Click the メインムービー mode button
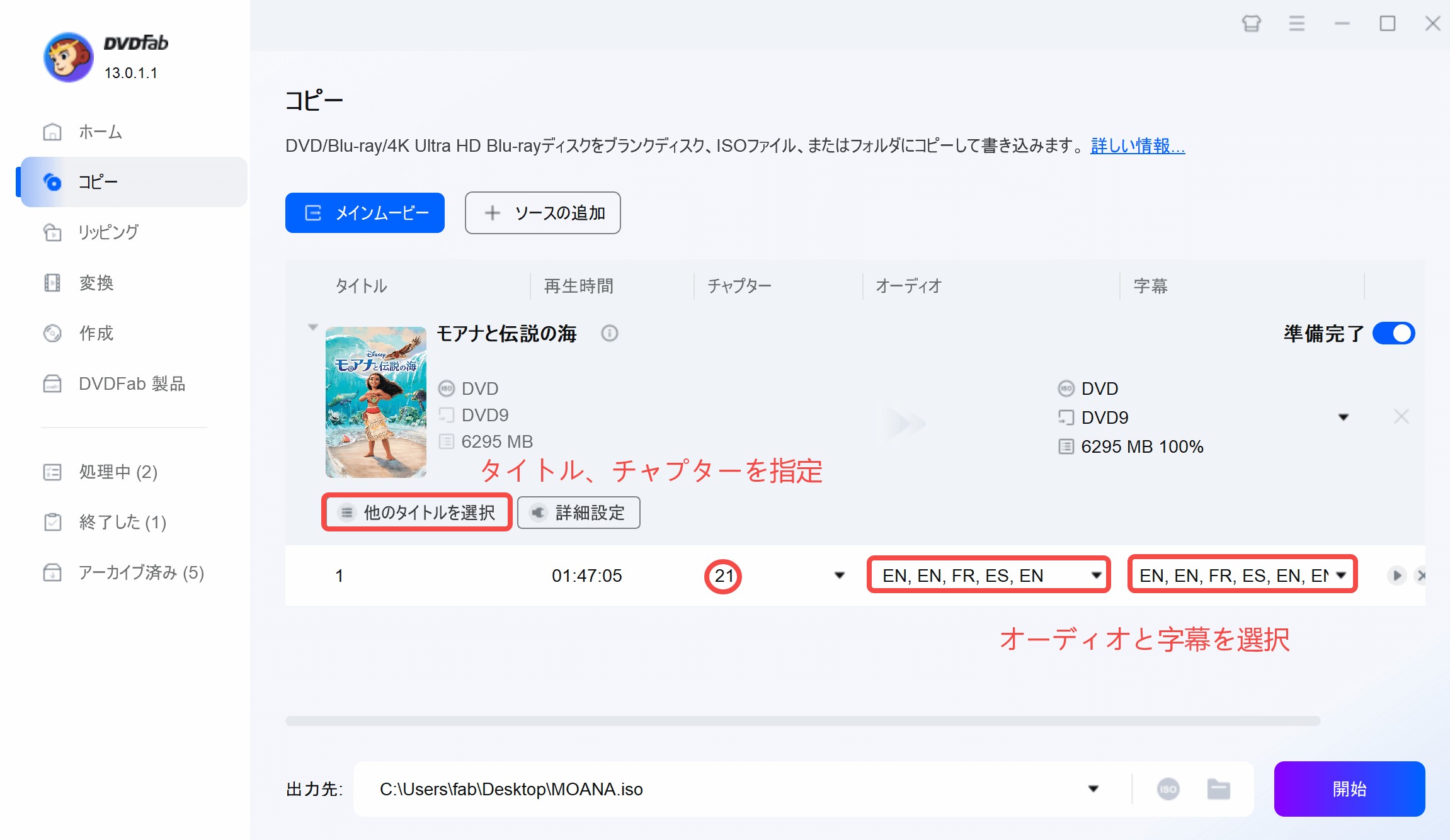The image size is (1450, 840). coord(365,213)
